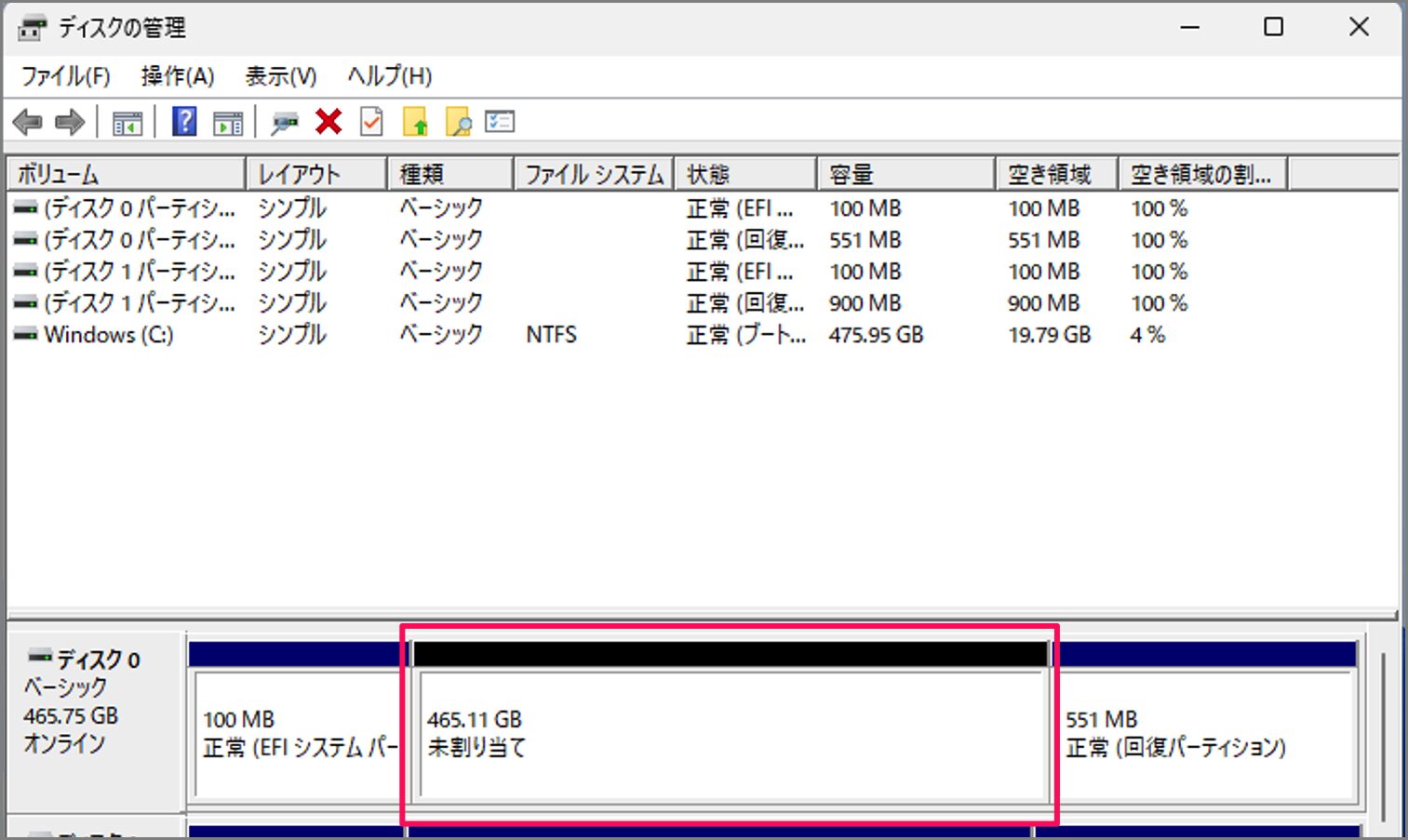The image size is (1408, 840).
Task: Click the Explore icon with folder and magnifier
Action: [457, 122]
